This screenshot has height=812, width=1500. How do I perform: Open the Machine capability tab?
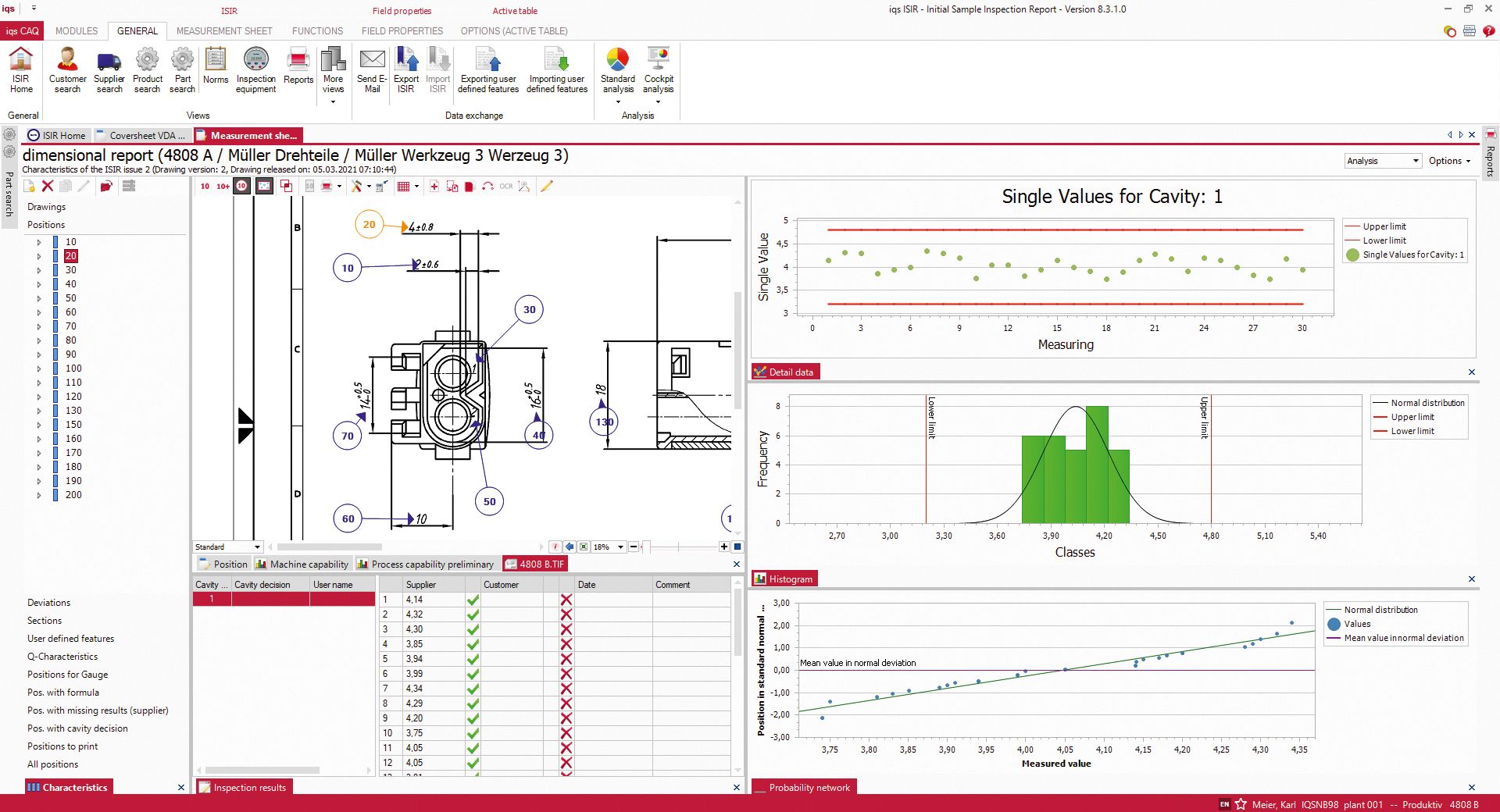302,564
